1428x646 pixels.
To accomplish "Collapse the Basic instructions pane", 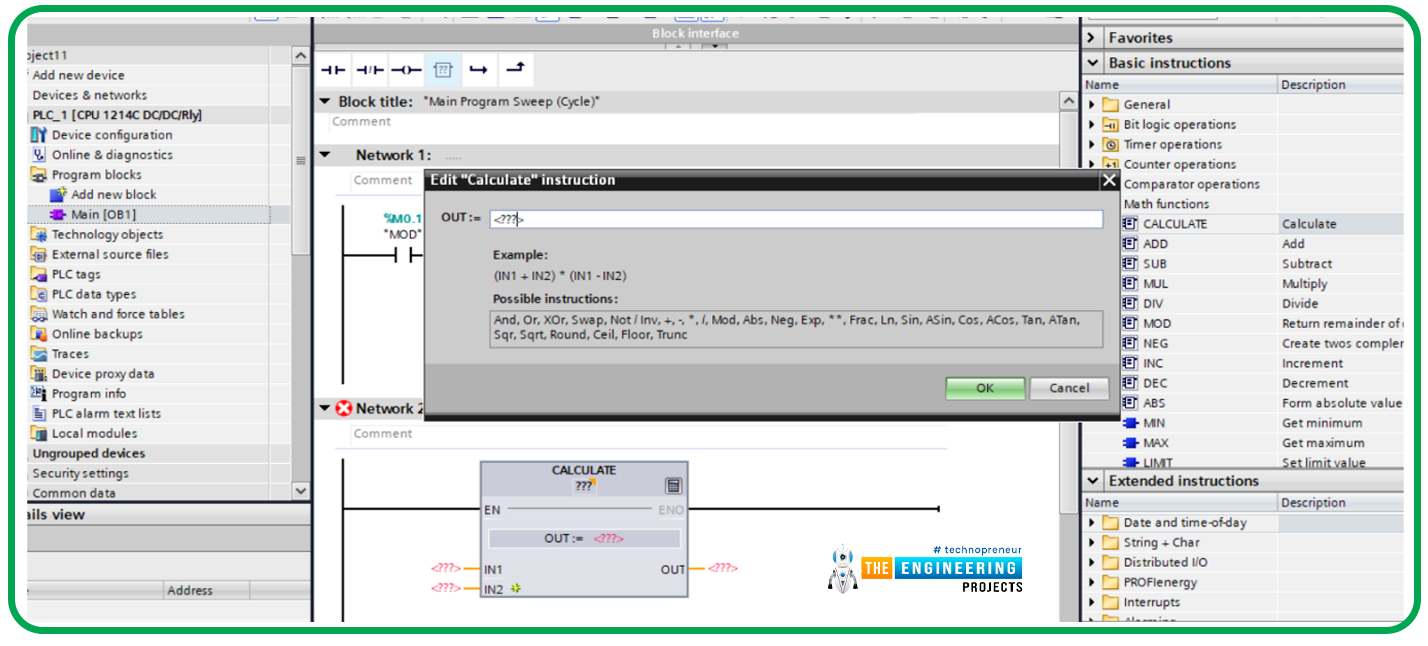I will coord(1092,63).
